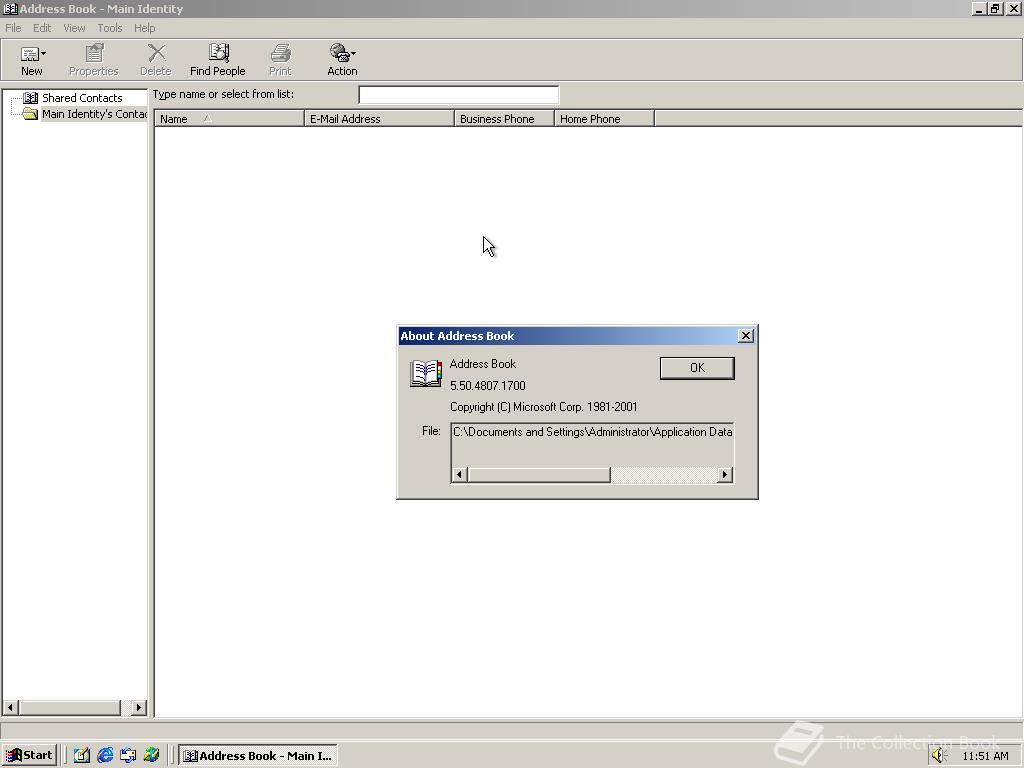Viewport: 1024px width, 768px height.
Task: Sort by the Business Phone column header
Action: pos(505,119)
